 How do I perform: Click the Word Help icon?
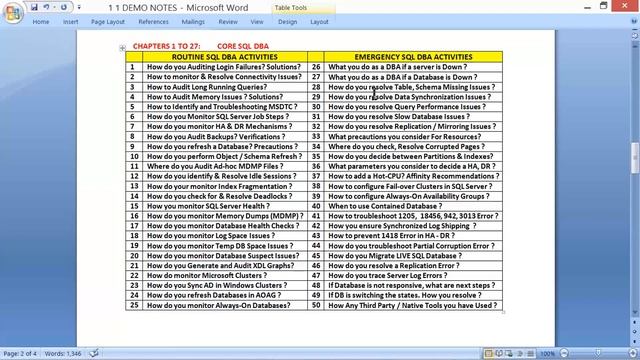point(634,22)
